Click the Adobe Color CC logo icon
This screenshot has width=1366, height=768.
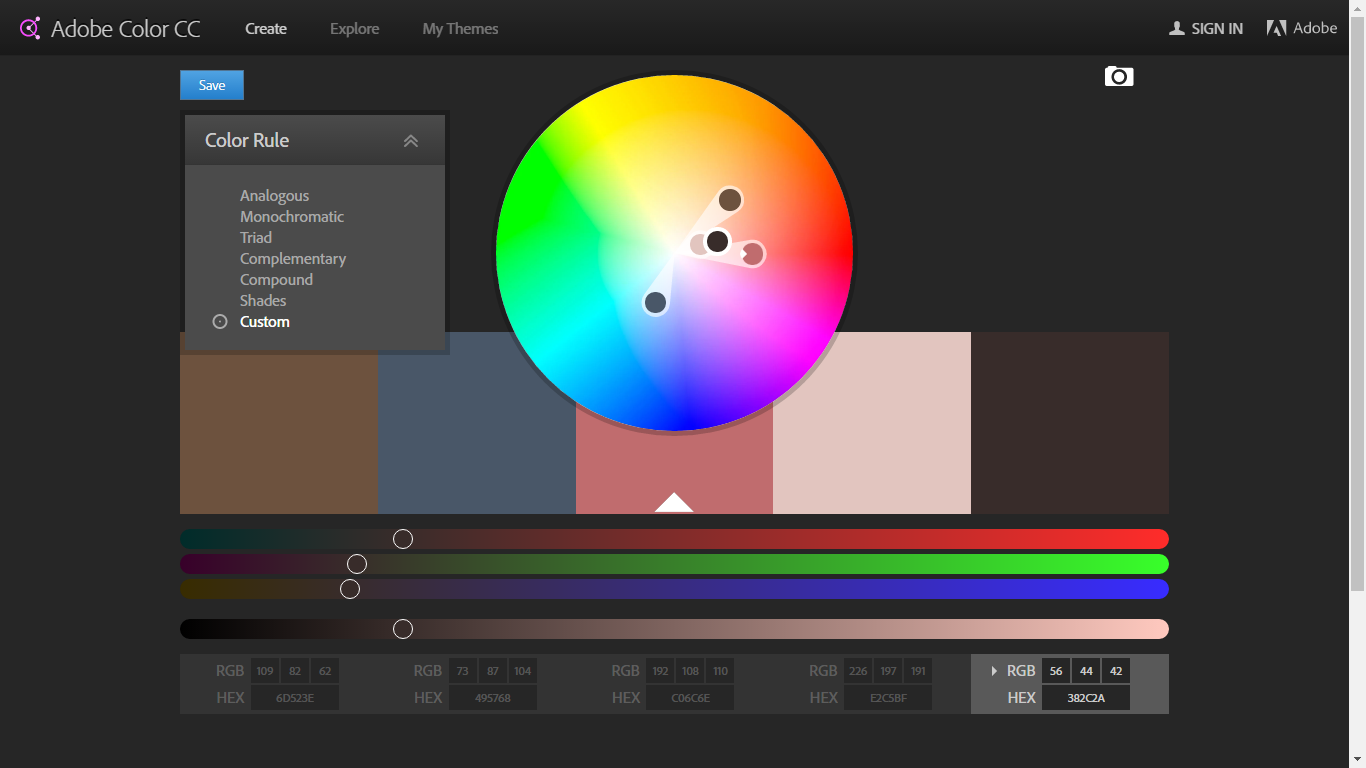(x=30, y=28)
